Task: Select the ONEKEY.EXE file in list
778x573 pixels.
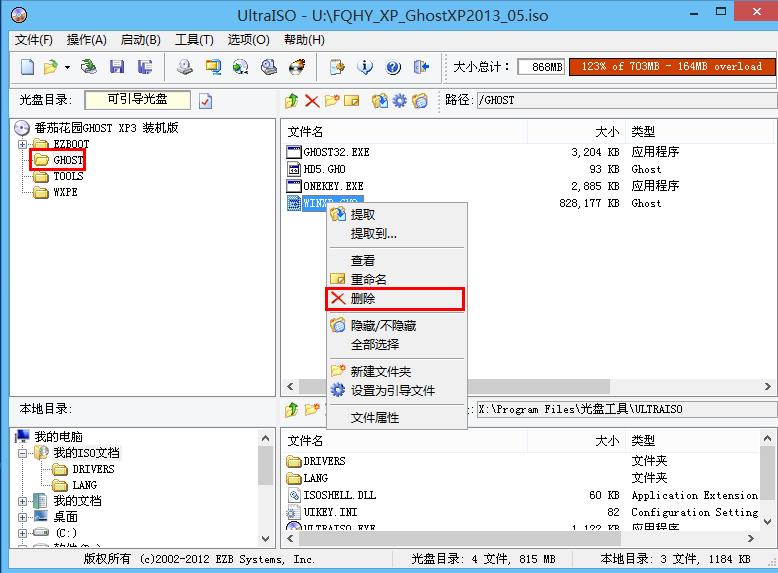Action: 333,186
